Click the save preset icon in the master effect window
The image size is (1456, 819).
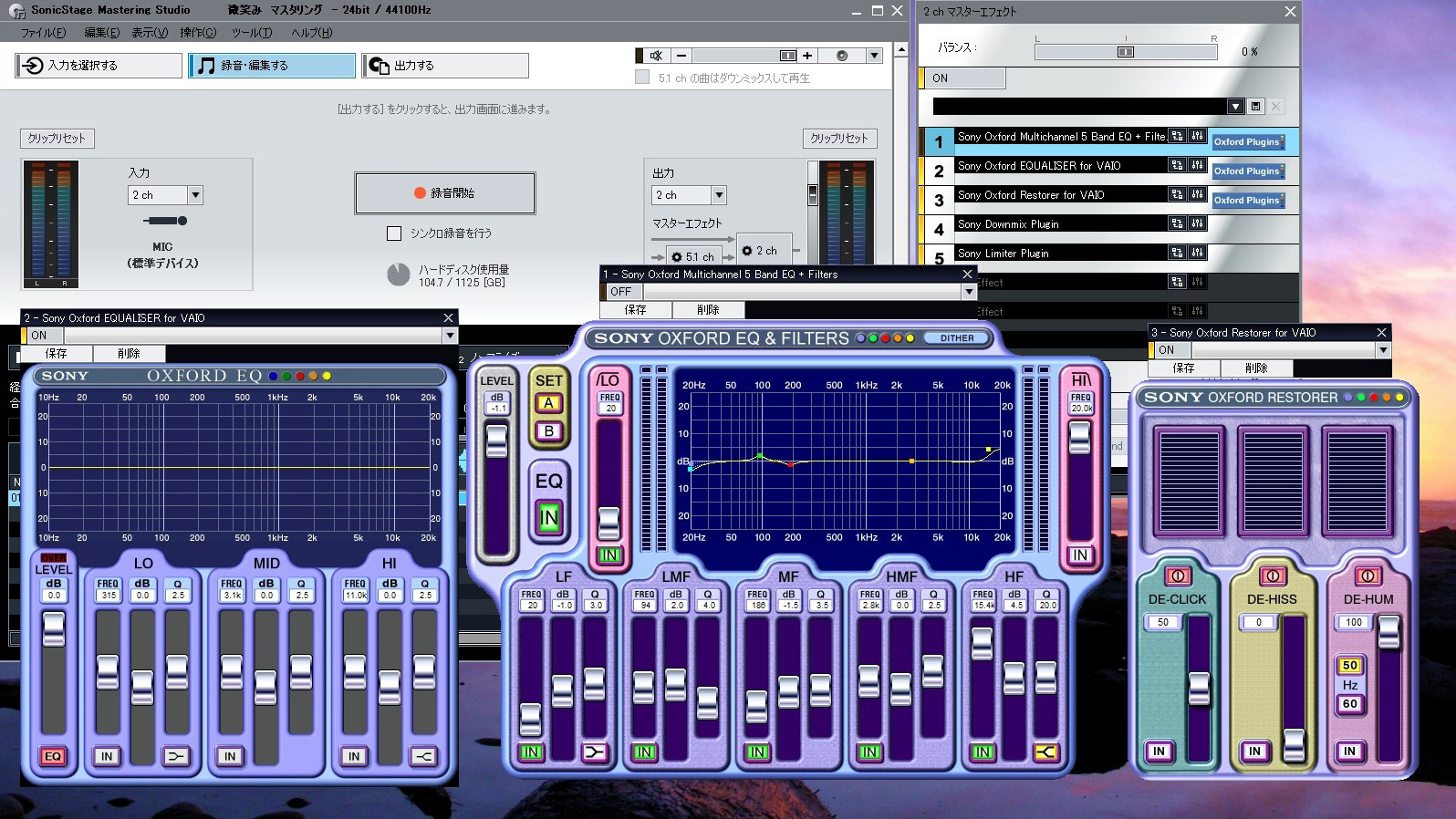click(1255, 107)
